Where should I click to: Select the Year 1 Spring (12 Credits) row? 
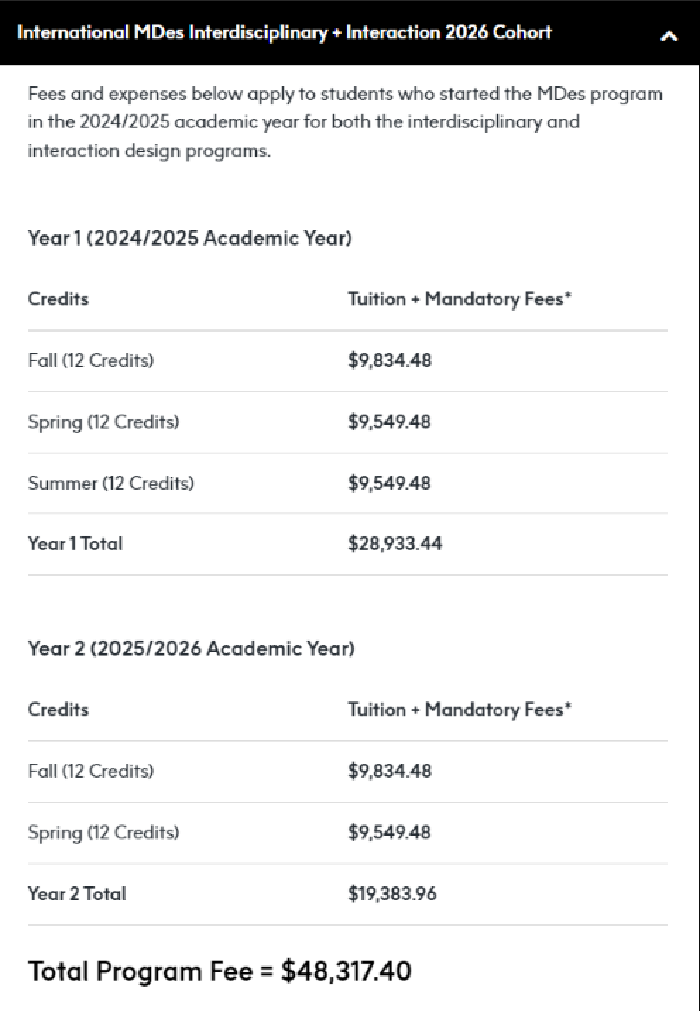(x=348, y=422)
